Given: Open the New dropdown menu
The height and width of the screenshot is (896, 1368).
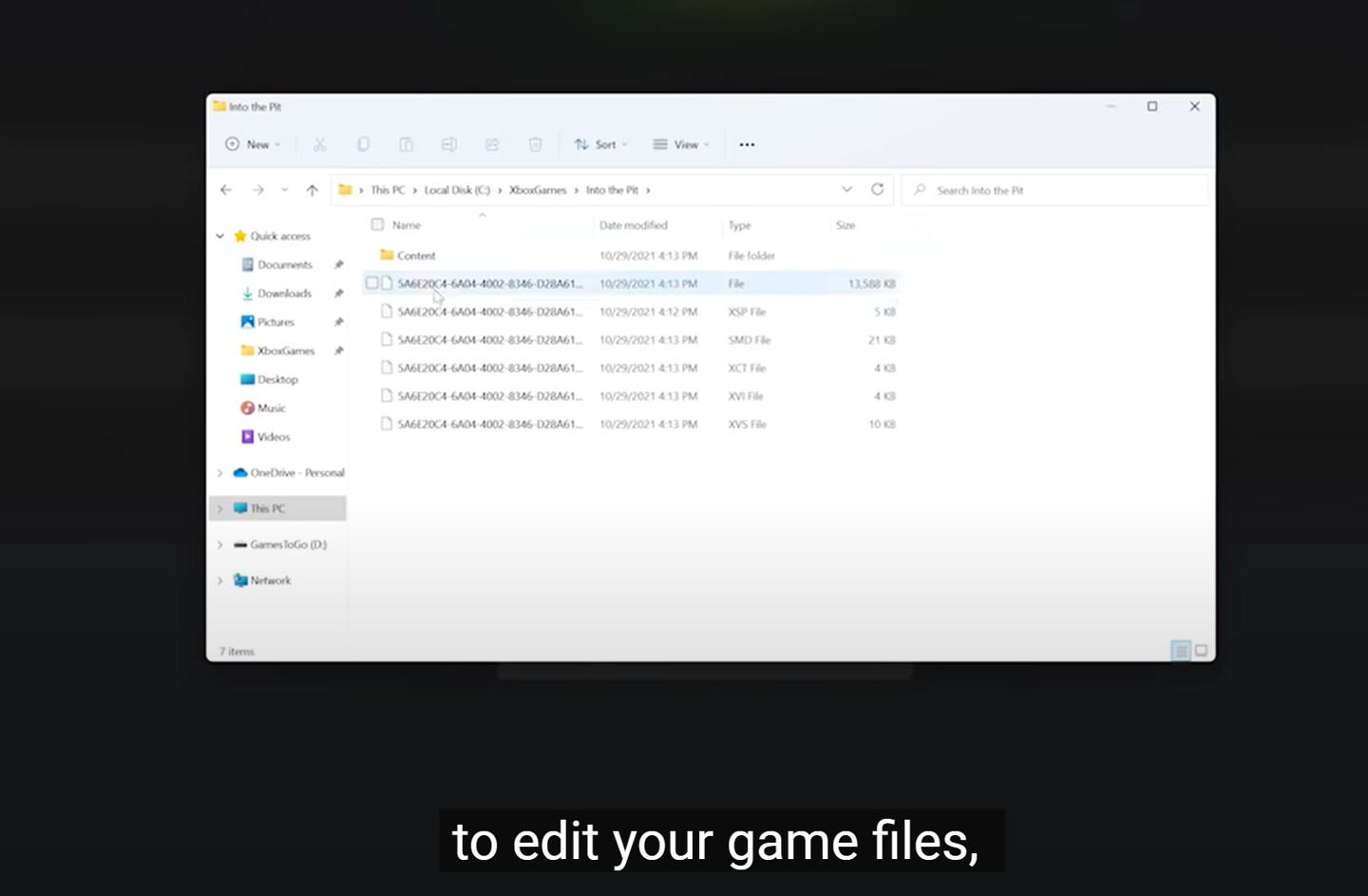Looking at the screenshot, I should pos(253,144).
